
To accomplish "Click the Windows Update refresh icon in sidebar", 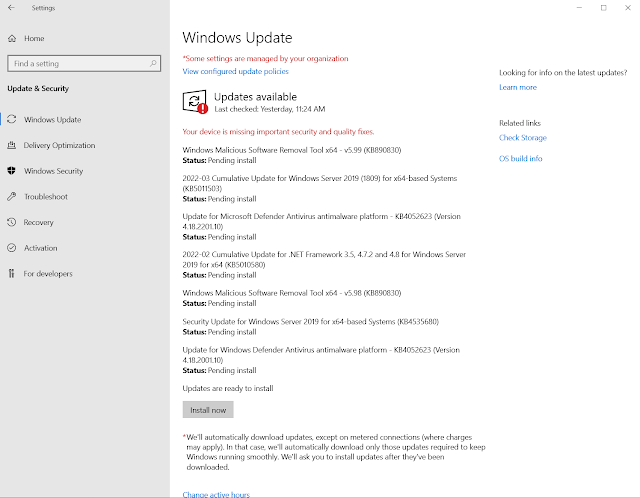I will (x=12, y=119).
